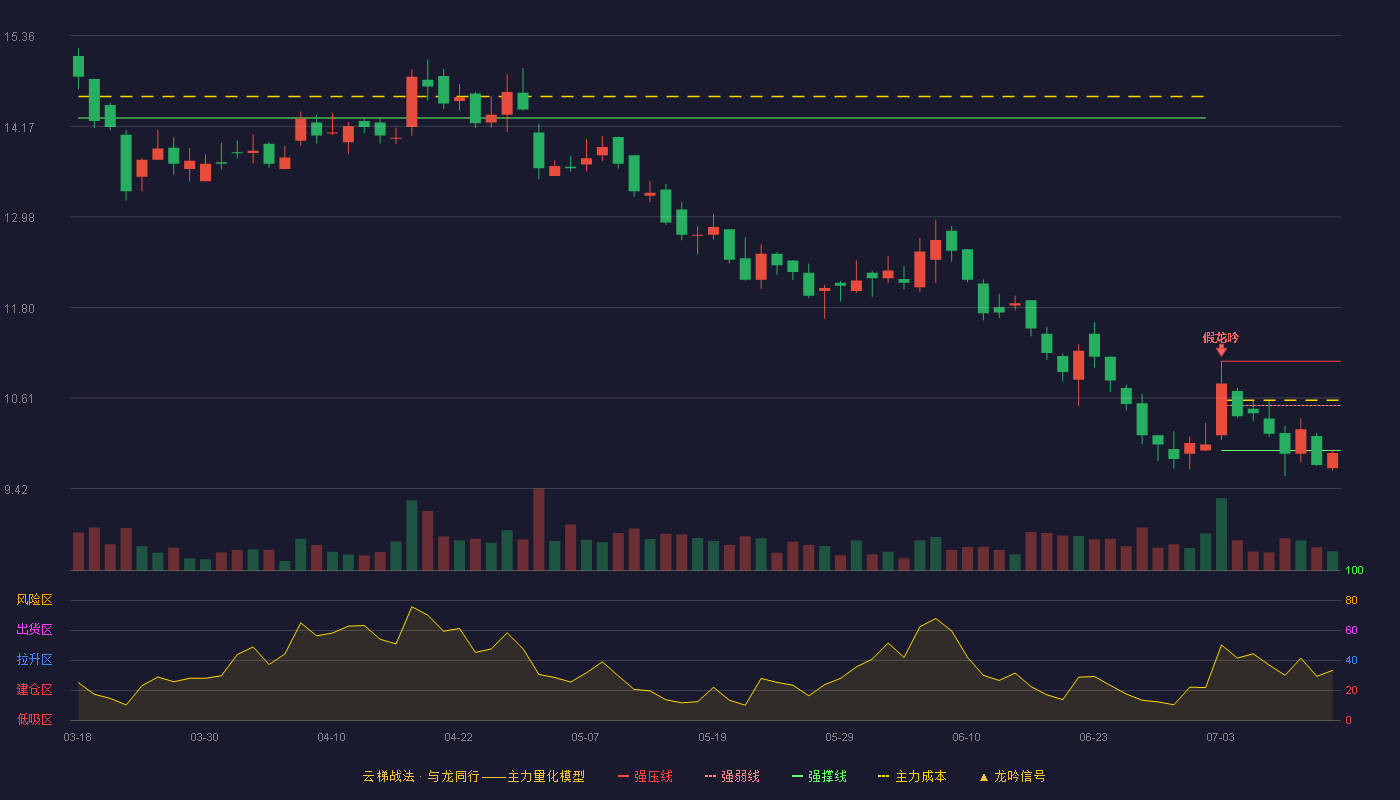The width and height of the screenshot is (1400, 800).
Task: Click the 03-18 date label
Action: click(x=77, y=737)
